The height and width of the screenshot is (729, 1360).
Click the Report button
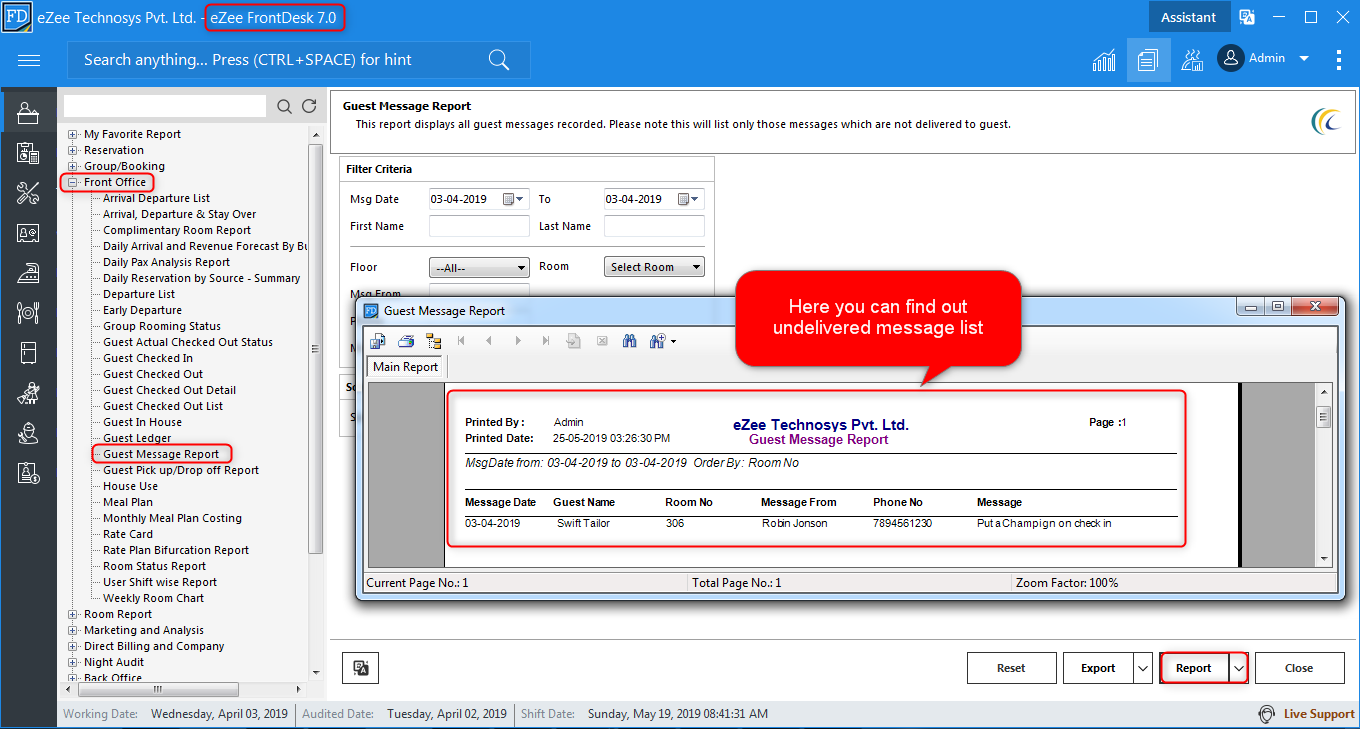click(1194, 668)
